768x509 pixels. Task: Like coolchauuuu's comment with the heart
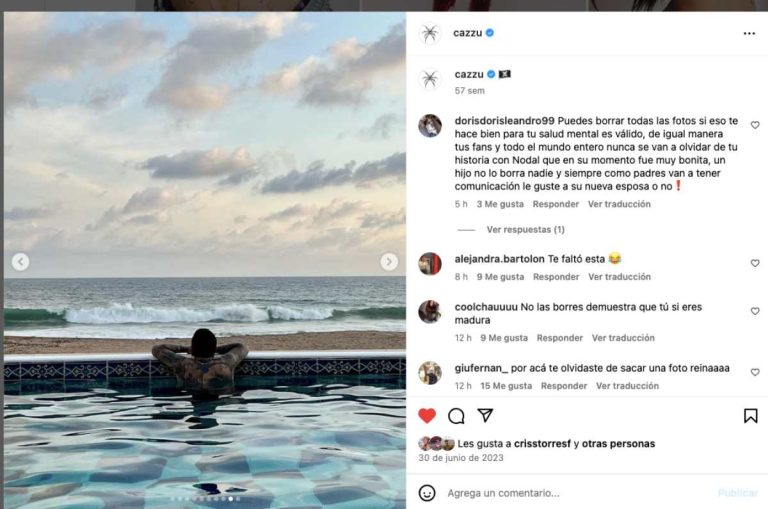tap(755, 311)
